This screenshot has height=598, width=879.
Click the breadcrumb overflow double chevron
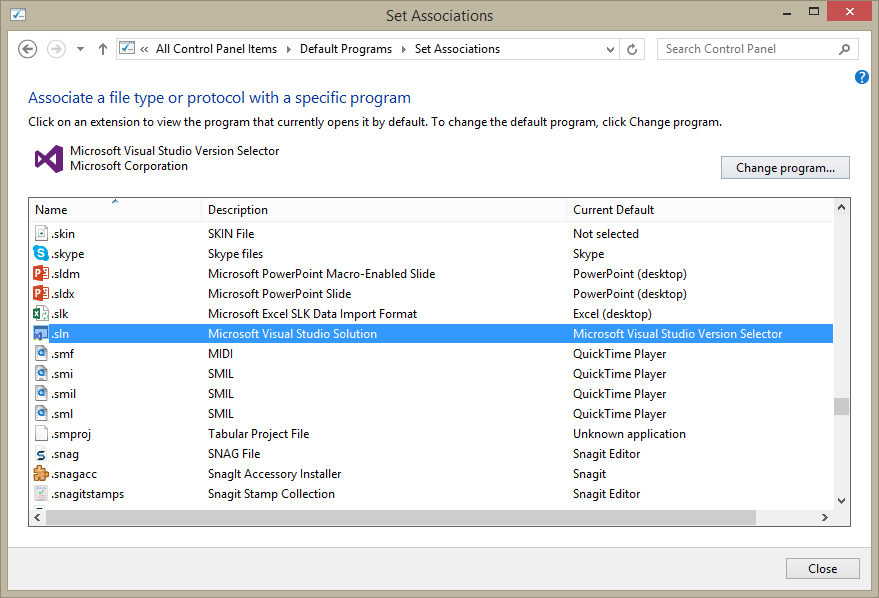coord(145,49)
